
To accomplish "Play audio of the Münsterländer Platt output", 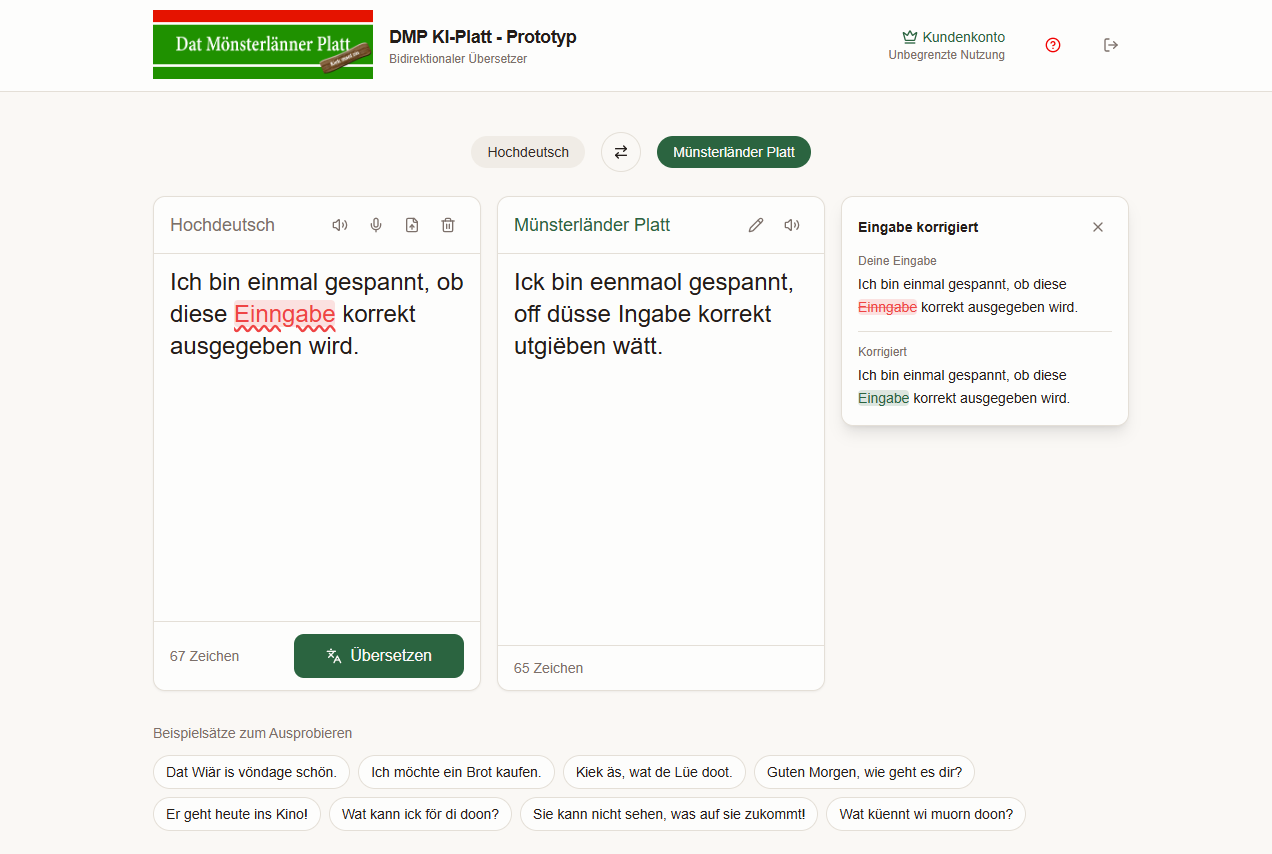I will 792,225.
